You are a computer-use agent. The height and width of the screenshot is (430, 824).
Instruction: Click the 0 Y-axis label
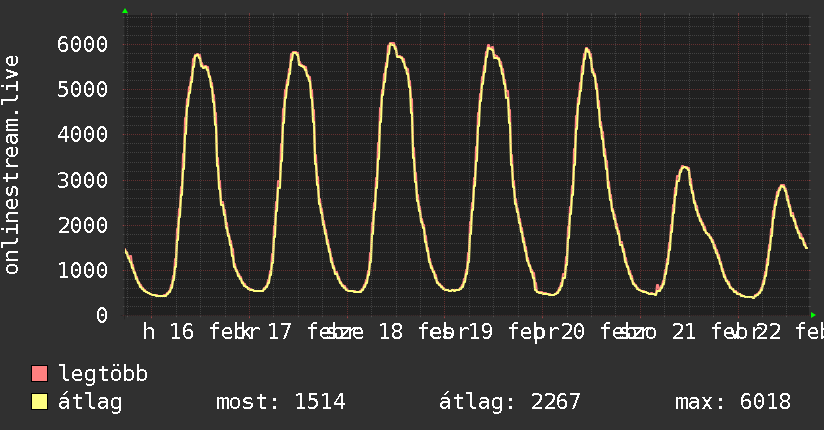click(102, 315)
